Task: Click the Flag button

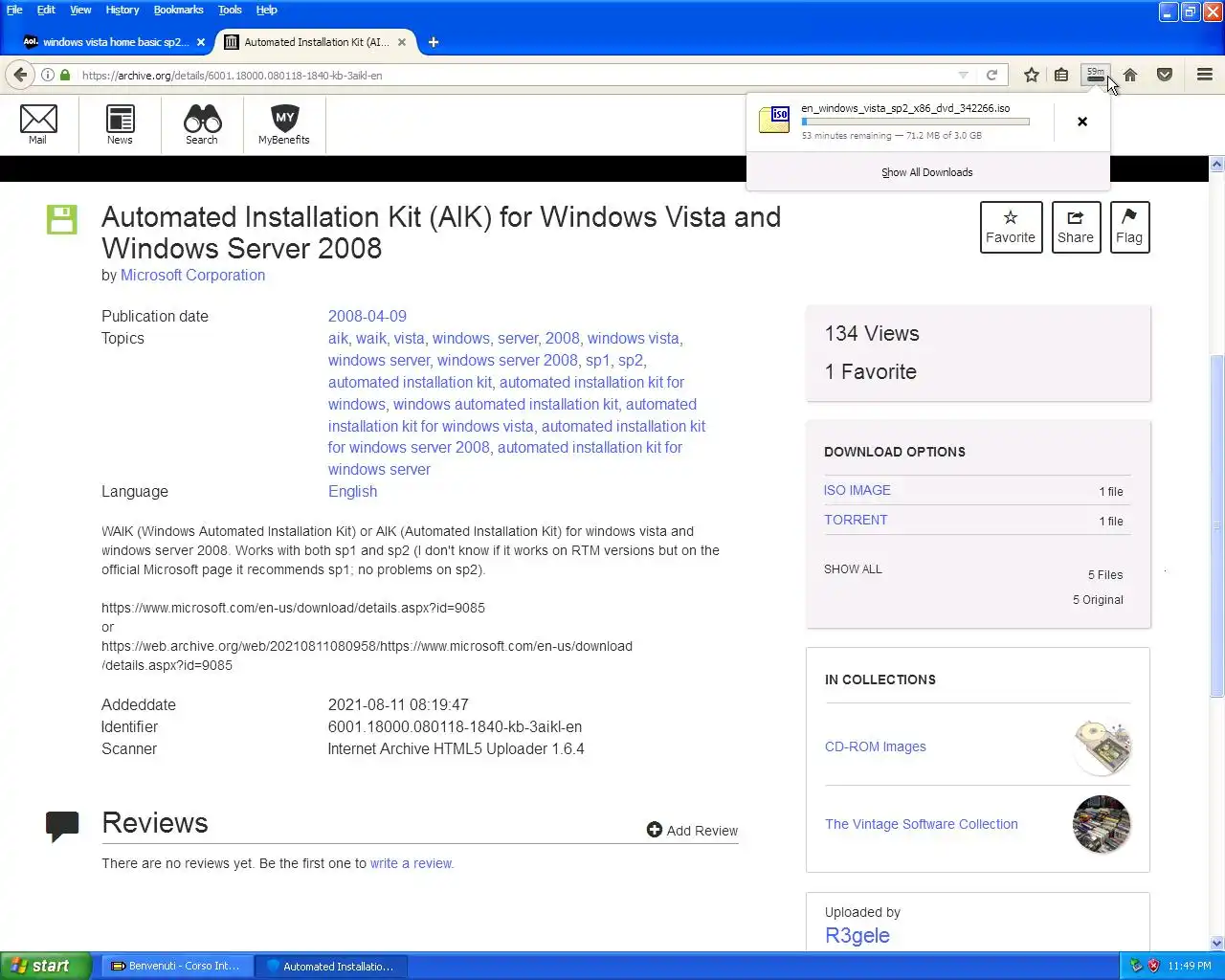Action: tap(1129, 228)
